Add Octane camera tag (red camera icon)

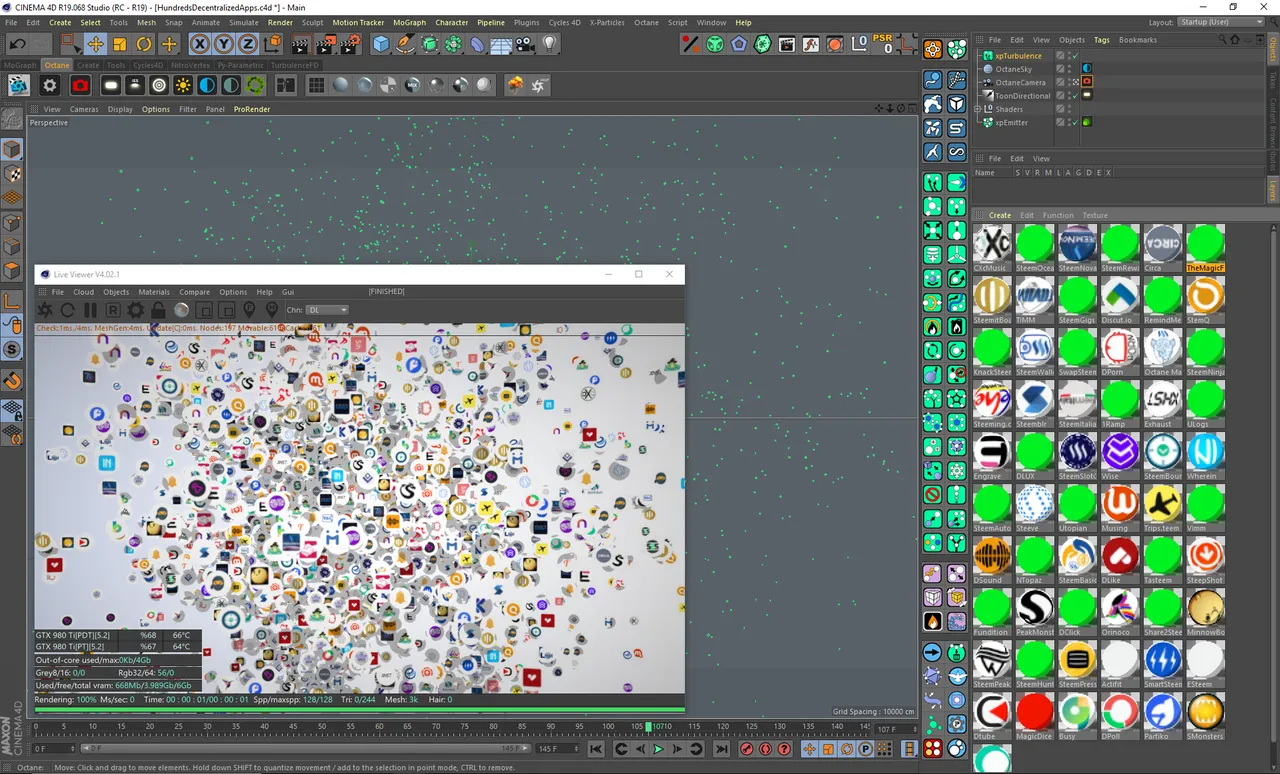tap(80, 86)
